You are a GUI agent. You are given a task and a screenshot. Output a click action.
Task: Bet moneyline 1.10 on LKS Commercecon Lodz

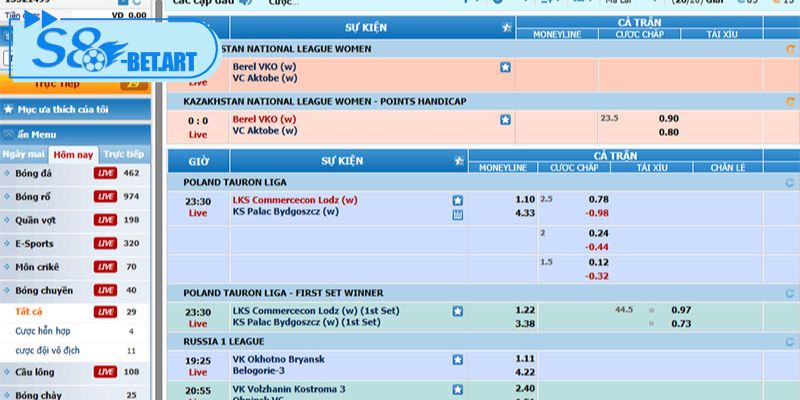point(525,199)
